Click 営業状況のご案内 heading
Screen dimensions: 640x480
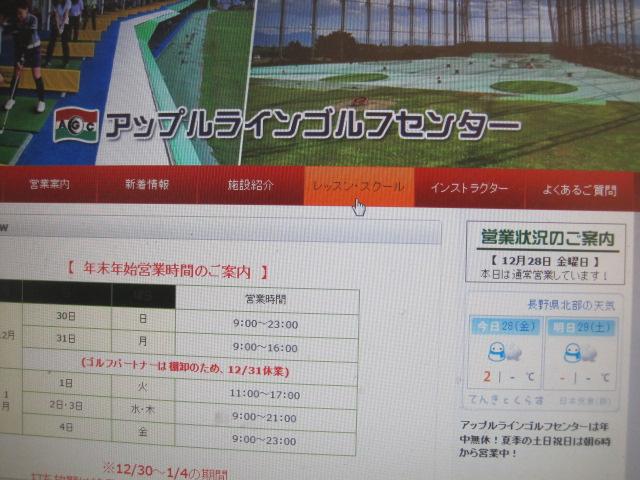point(547,237)
